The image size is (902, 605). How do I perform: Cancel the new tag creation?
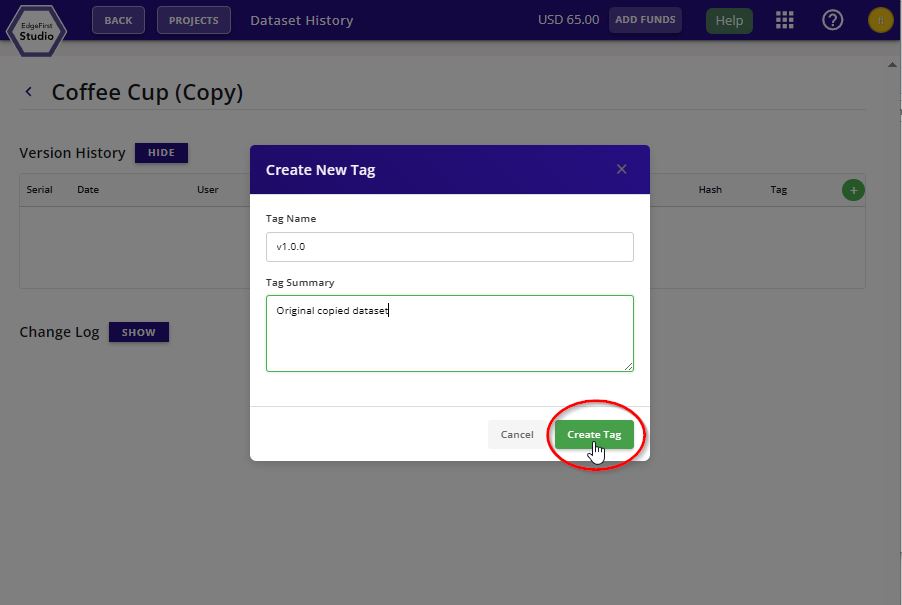pos(516,434)
